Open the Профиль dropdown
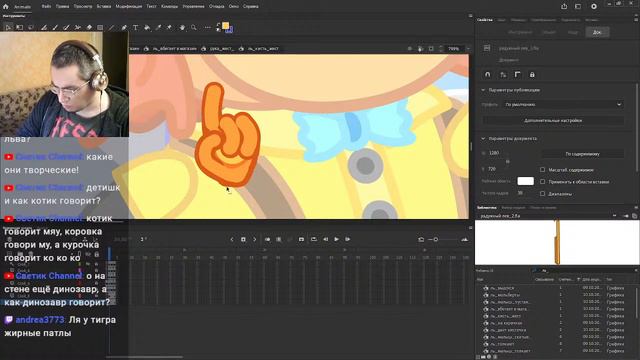Image resolution: width=640 pixels, height=360 pixels. tap(563, 104)
